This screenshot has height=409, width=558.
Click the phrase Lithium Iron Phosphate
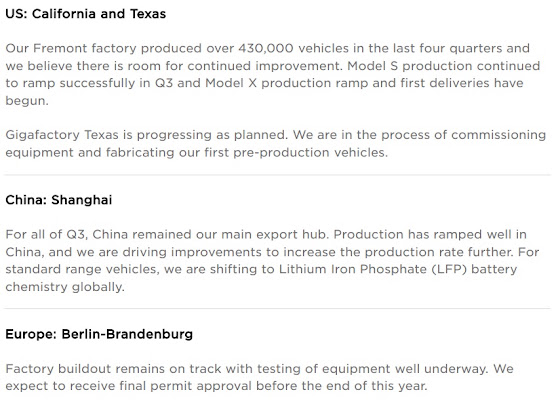coord(353,269)
